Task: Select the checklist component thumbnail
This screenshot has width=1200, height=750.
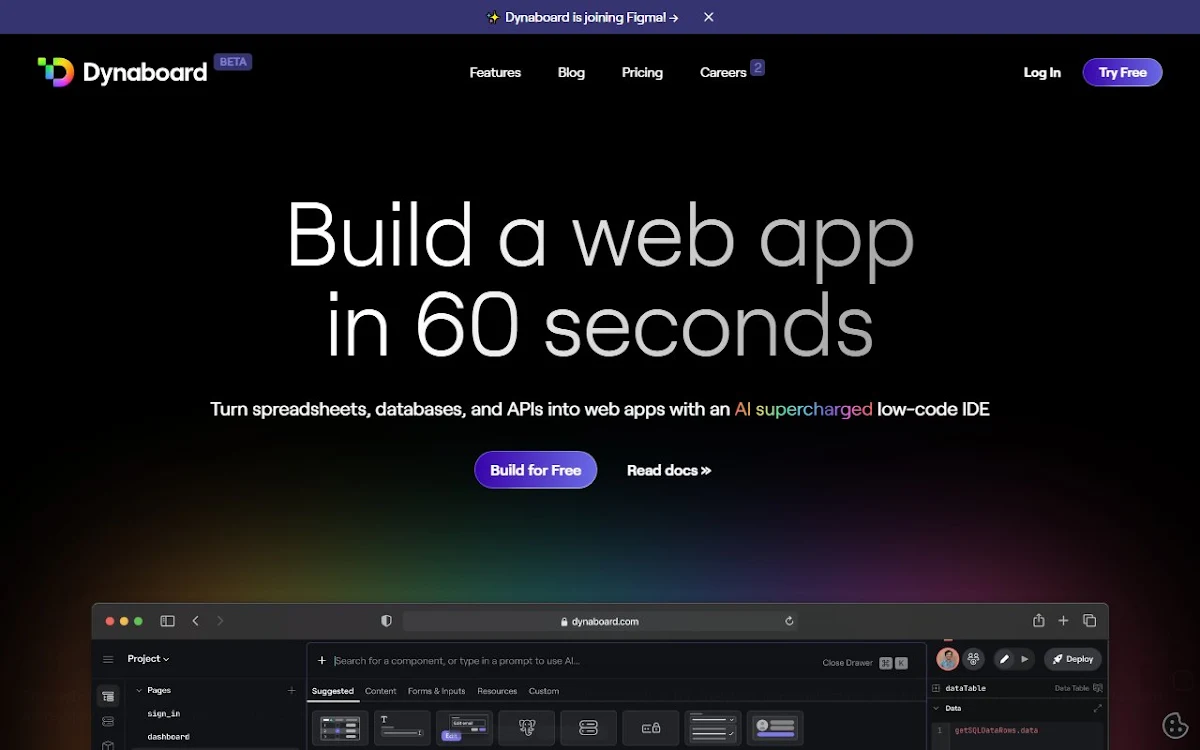Action: (712, 728)
